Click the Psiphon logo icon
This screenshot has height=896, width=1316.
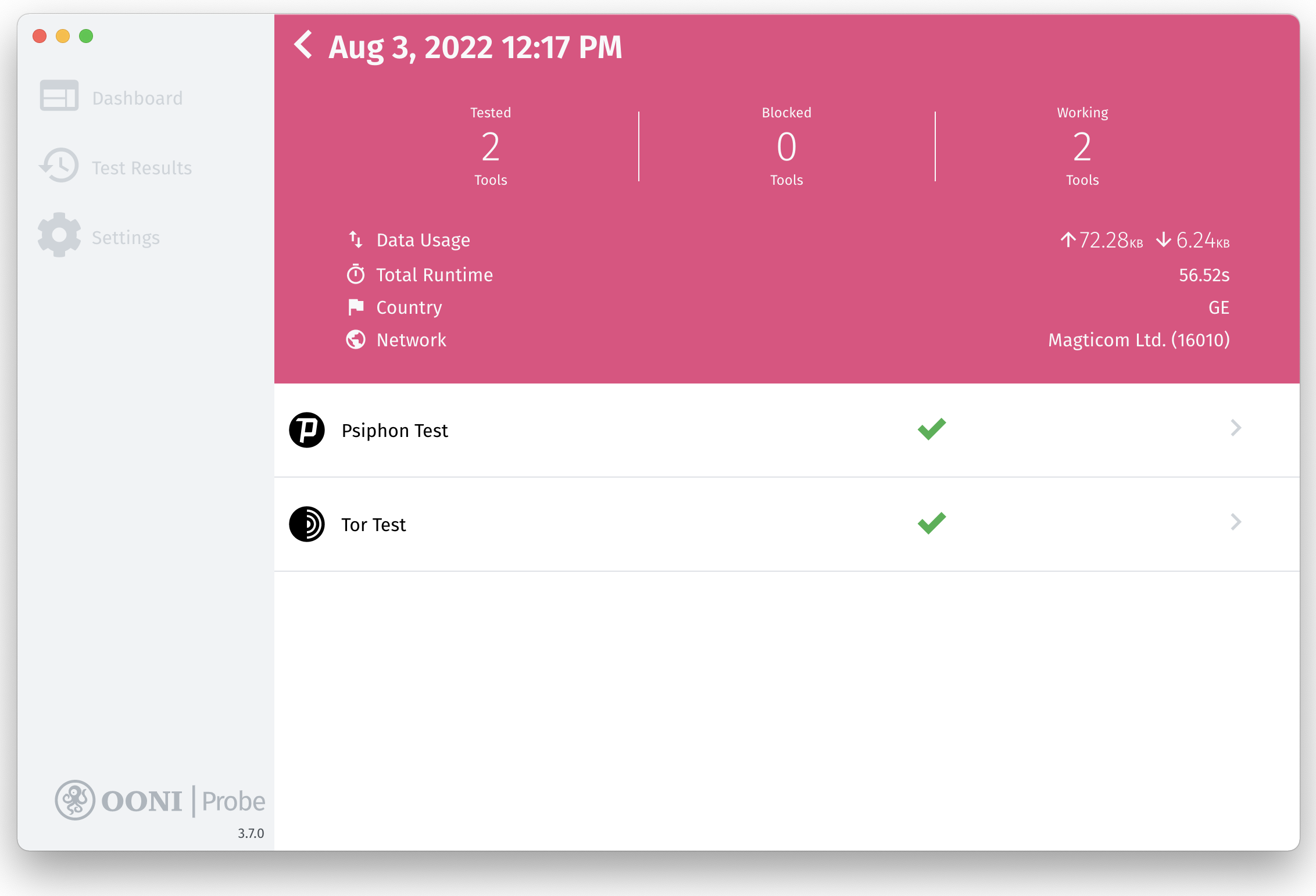click(x=307, y=430)
